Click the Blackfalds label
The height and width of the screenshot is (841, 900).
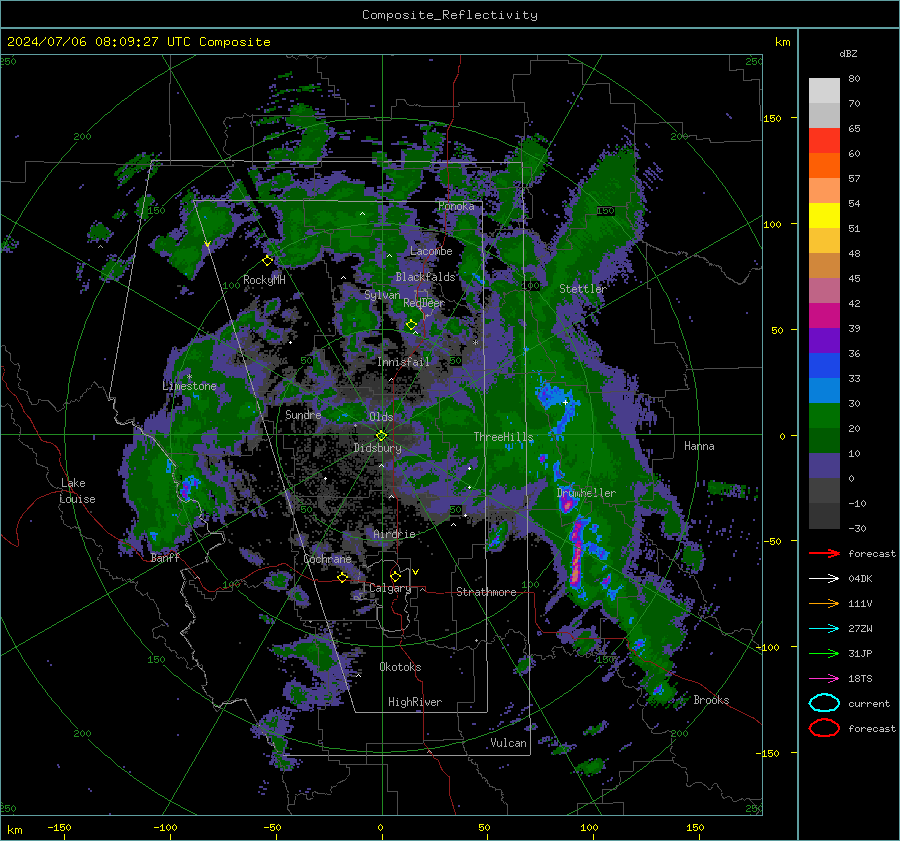pyautogui.click(x=425, y=277)
